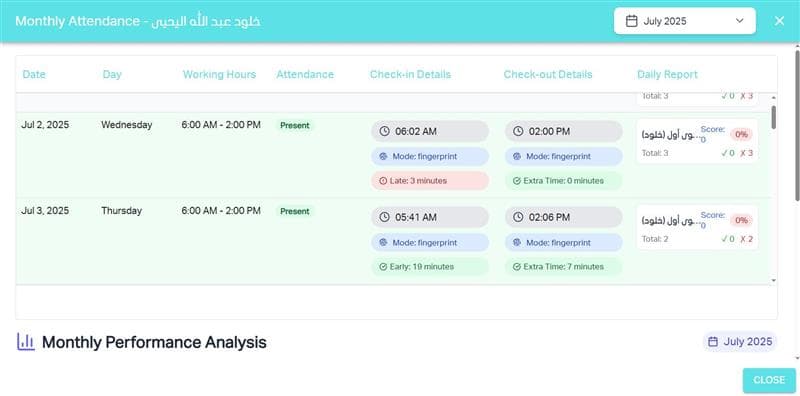
Task: Click check icon in Early: 19 minutes badge
Action: [383, 266]
